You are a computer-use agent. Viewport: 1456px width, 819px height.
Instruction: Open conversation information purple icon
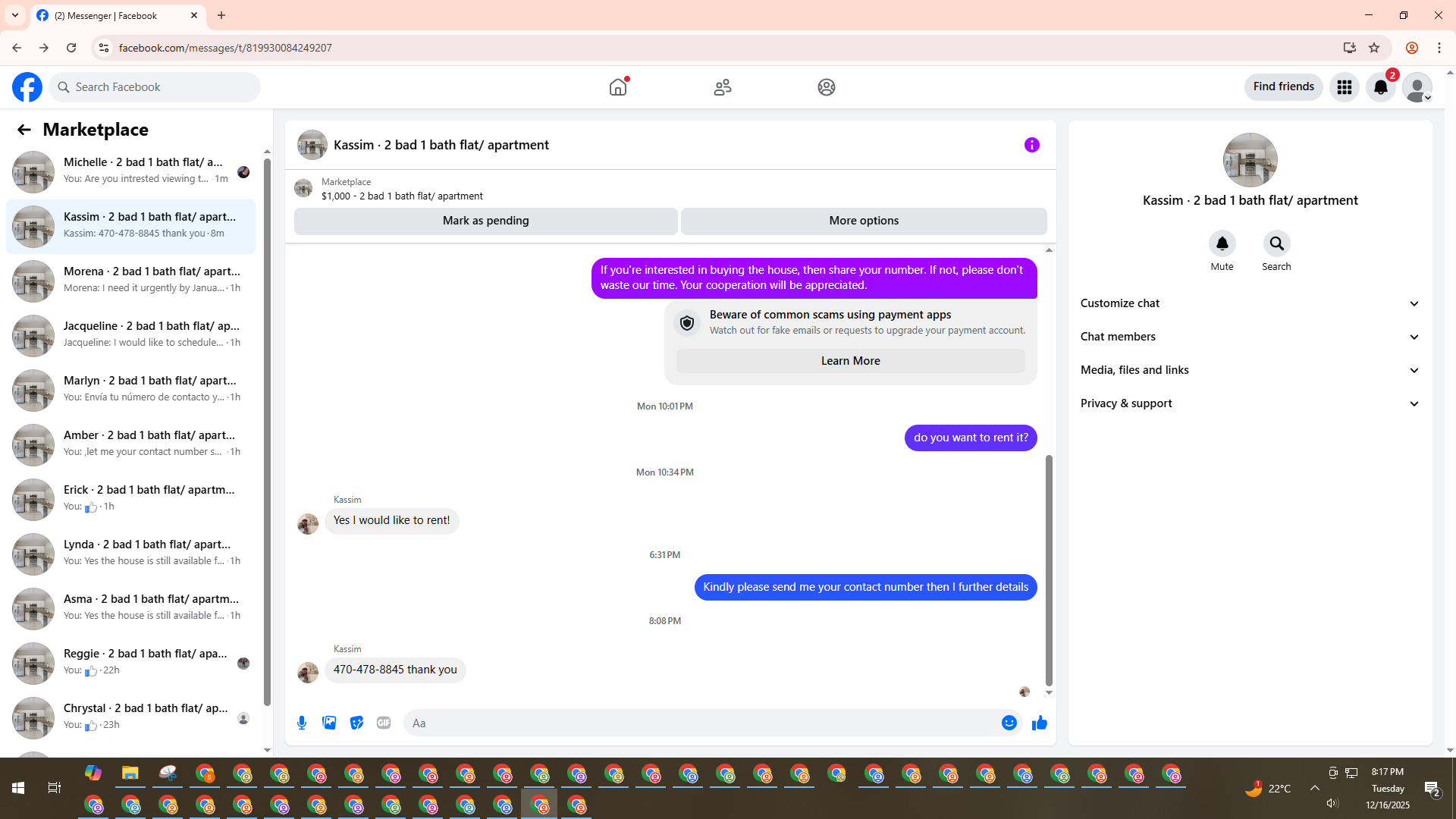pyautogui.click(x=1032, y=145)
